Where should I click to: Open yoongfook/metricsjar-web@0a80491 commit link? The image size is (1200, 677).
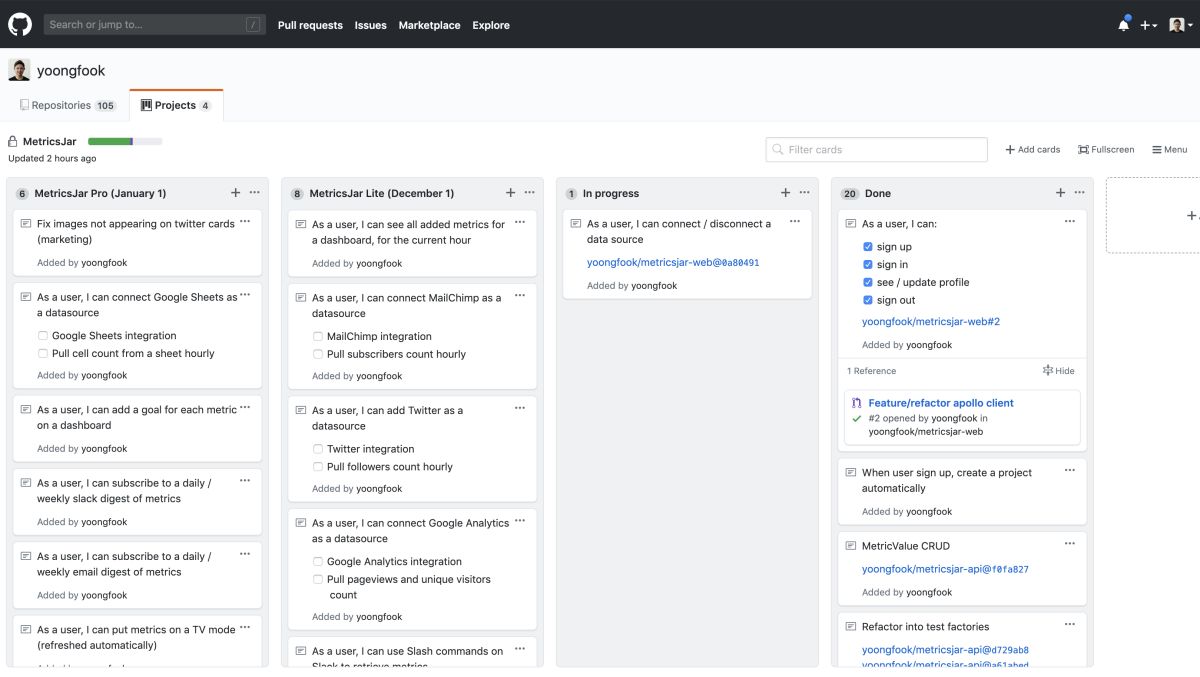(673, 263)
